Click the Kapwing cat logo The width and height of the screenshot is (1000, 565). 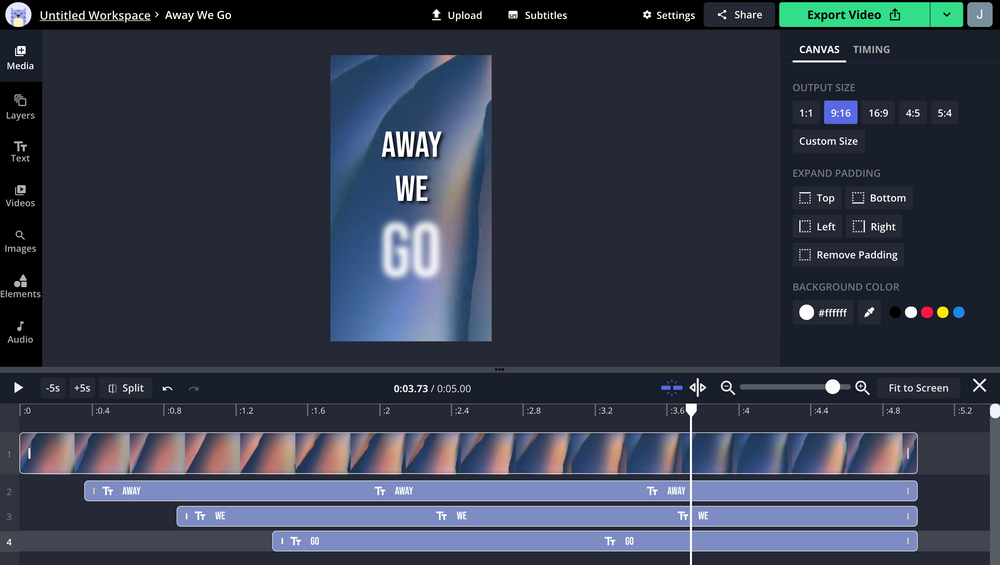[18, 15]
